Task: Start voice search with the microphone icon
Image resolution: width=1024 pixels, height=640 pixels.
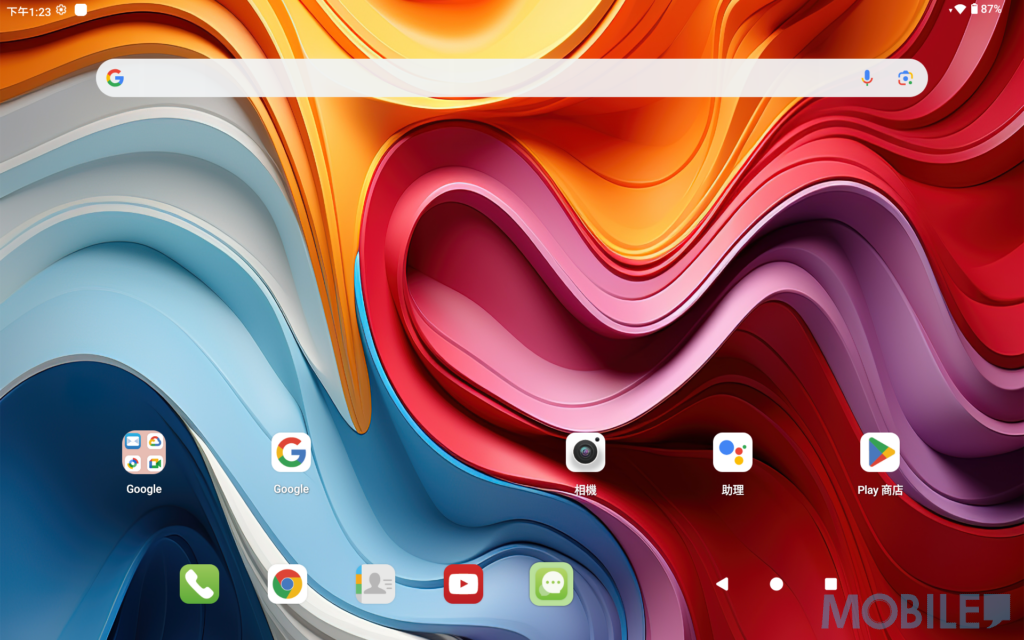Action: tap(867, 78)
